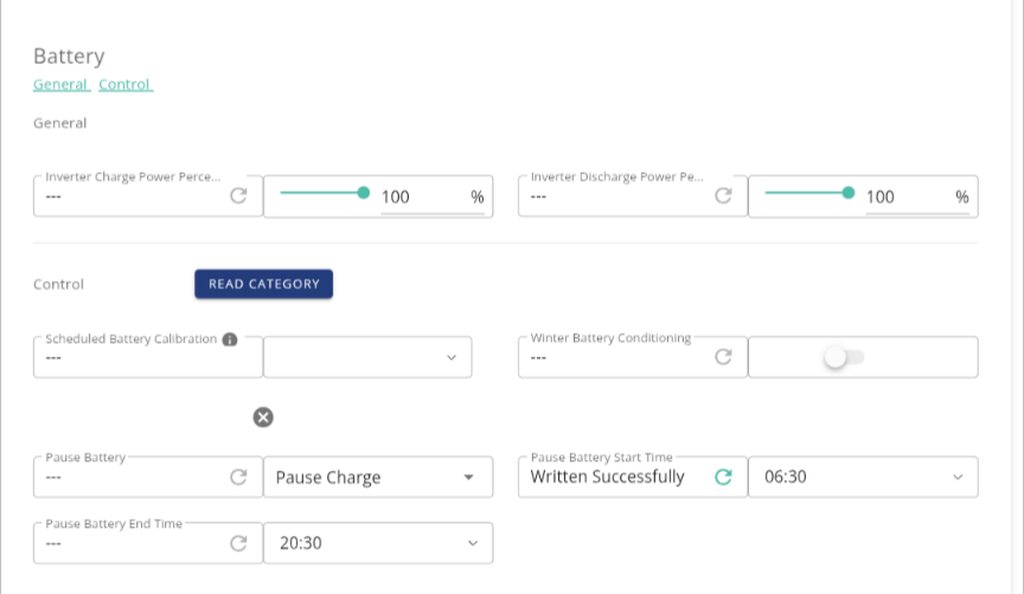Jump to the General section link
This screenshot has width=1024, height=594.
(61, 85)
